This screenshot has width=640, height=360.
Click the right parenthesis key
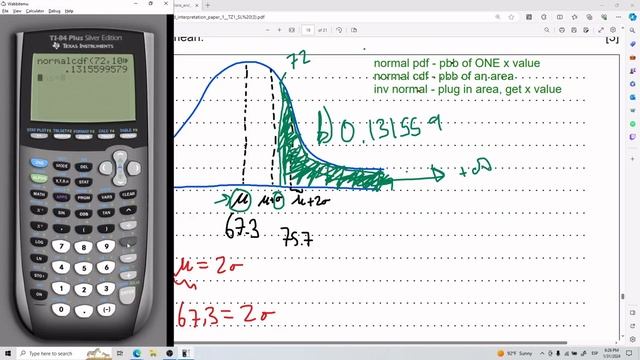tap(106, 229)
